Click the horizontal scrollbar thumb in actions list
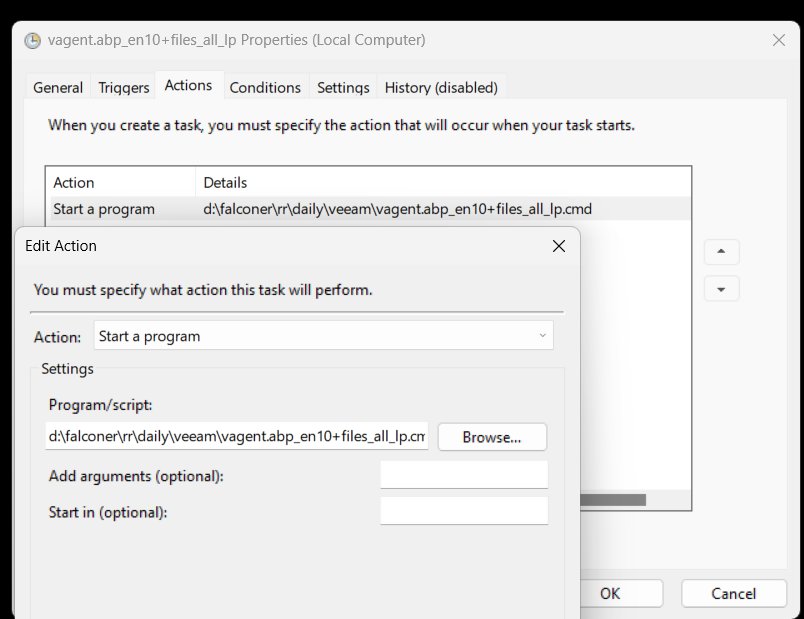 click(x=613, y=500)
